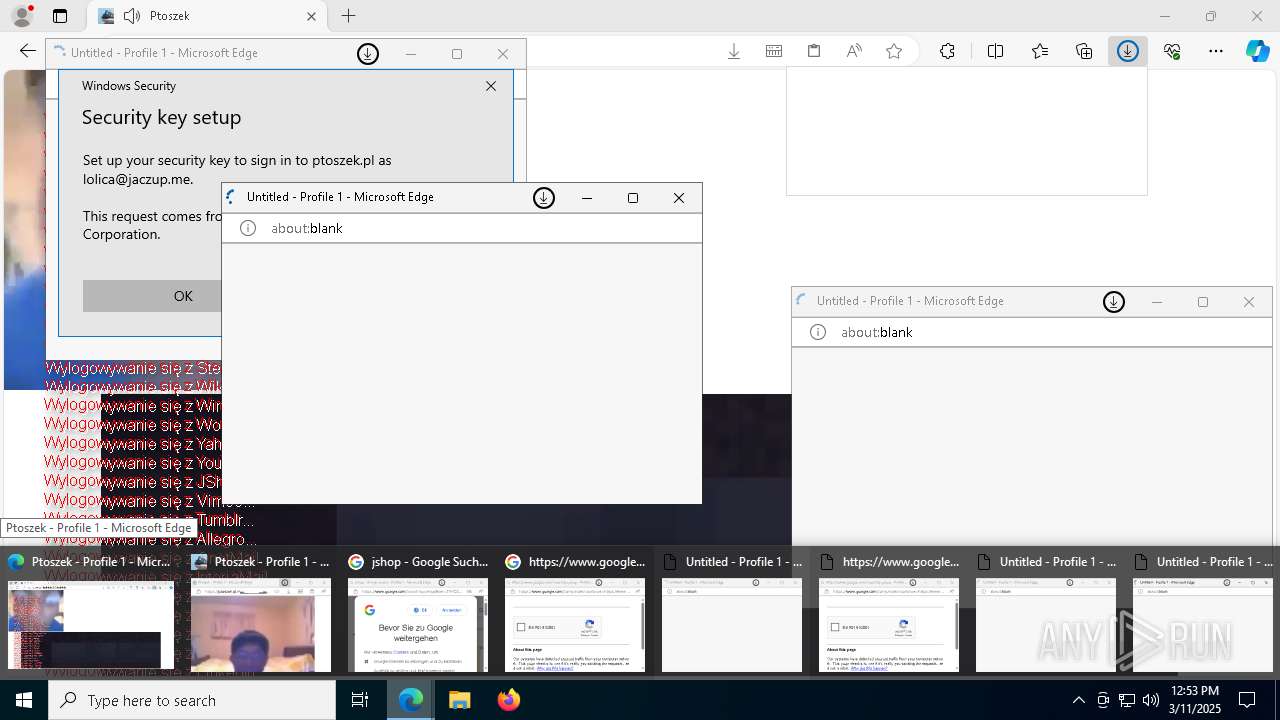Viewport: 1280px width, 720px height.
Task: Open File Explorer from taskbar
Action: [x=460, y=700]
